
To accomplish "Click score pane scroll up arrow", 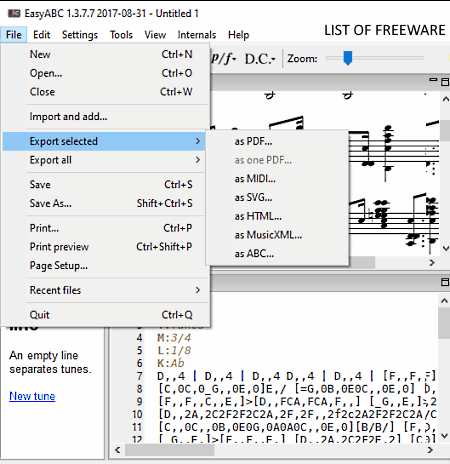I will tap(445, 99).
